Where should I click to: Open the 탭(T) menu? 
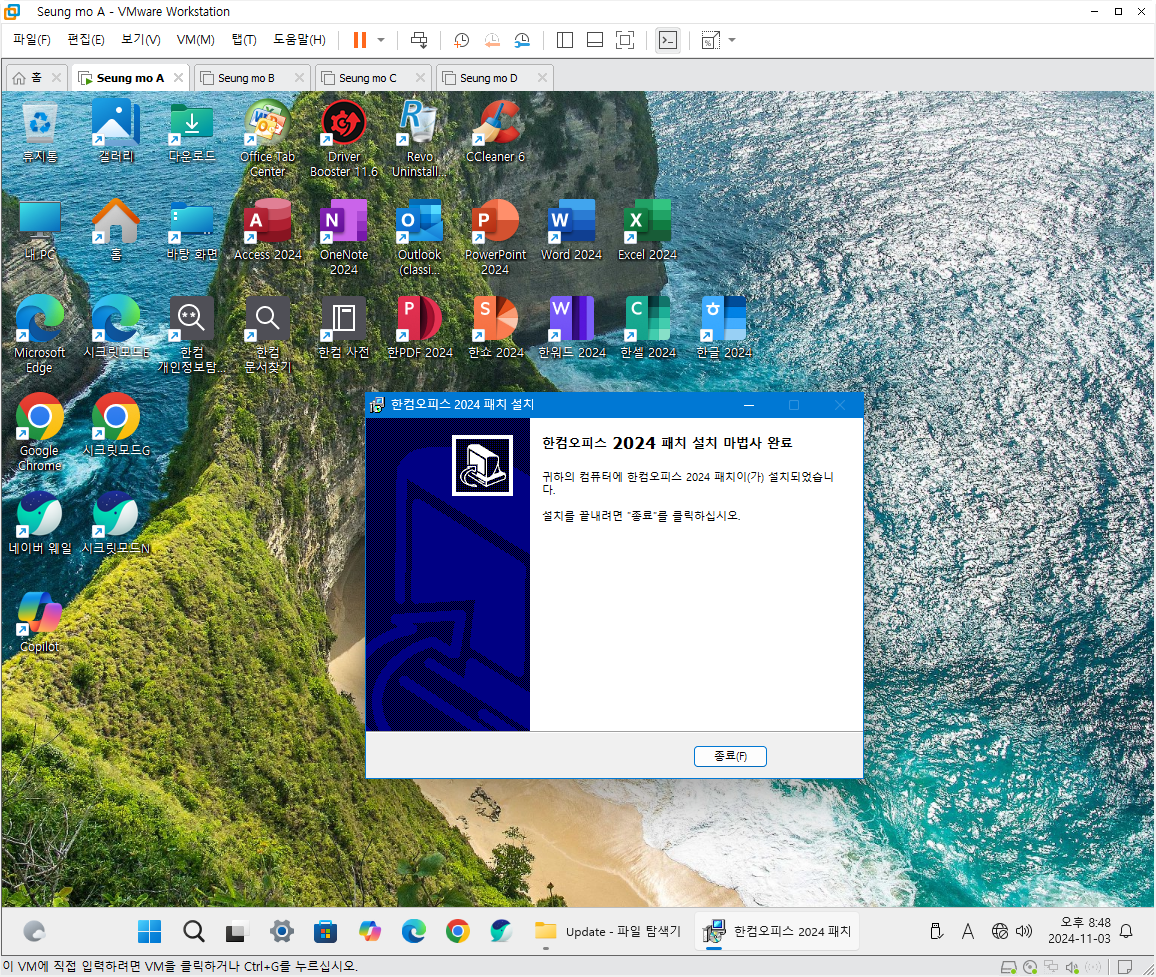244,40
